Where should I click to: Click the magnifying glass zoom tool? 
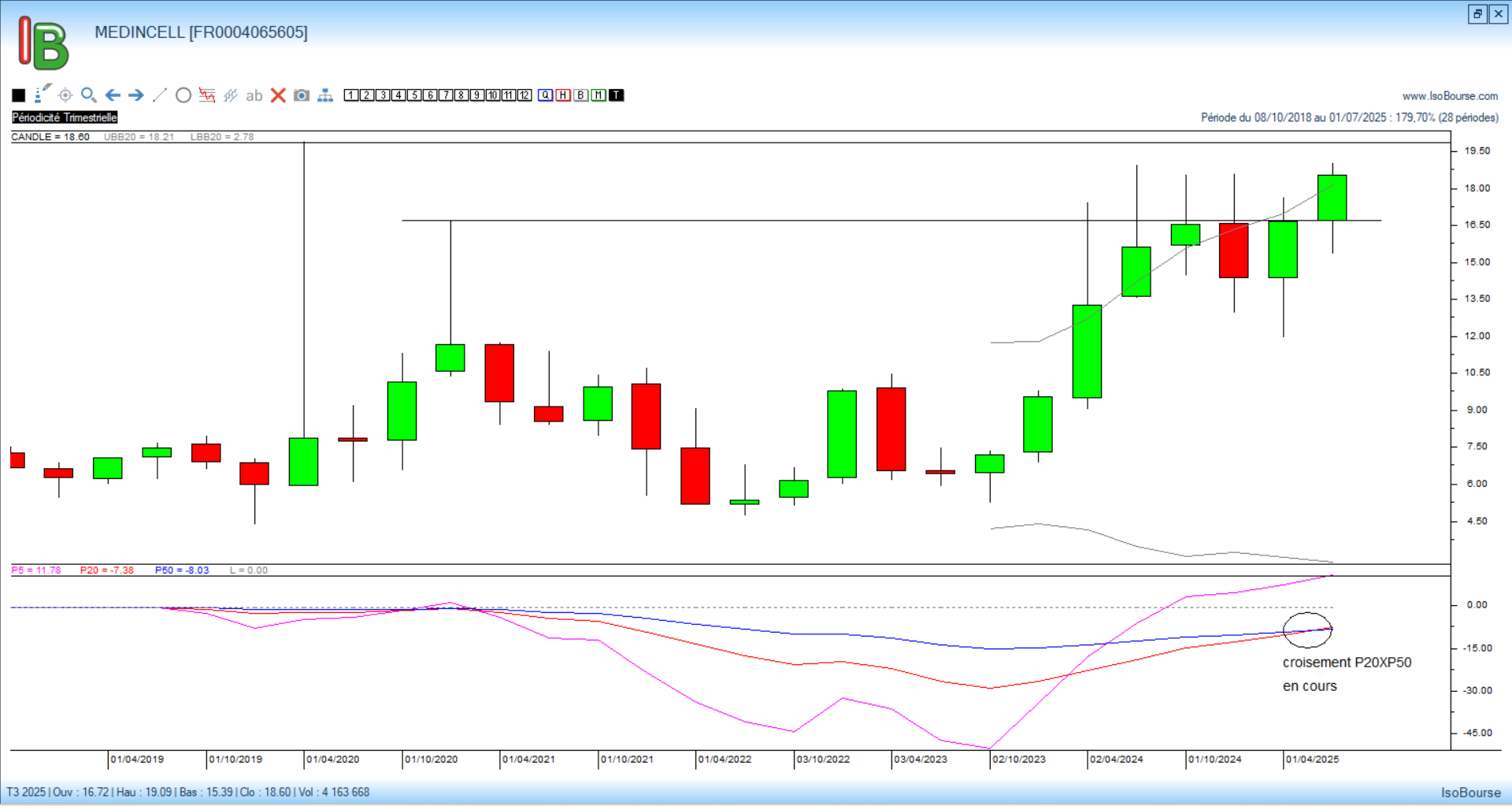89,95
